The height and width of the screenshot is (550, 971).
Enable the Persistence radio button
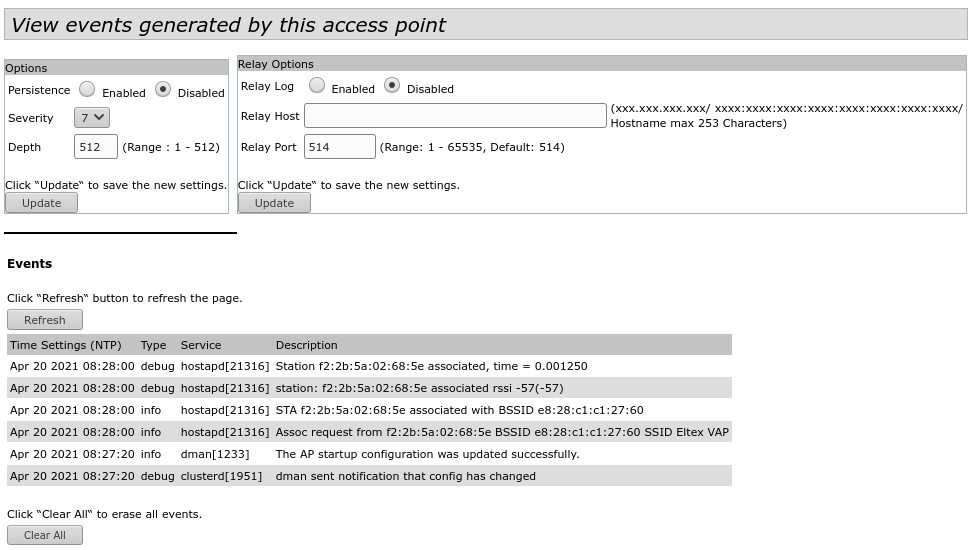point(87,90)
